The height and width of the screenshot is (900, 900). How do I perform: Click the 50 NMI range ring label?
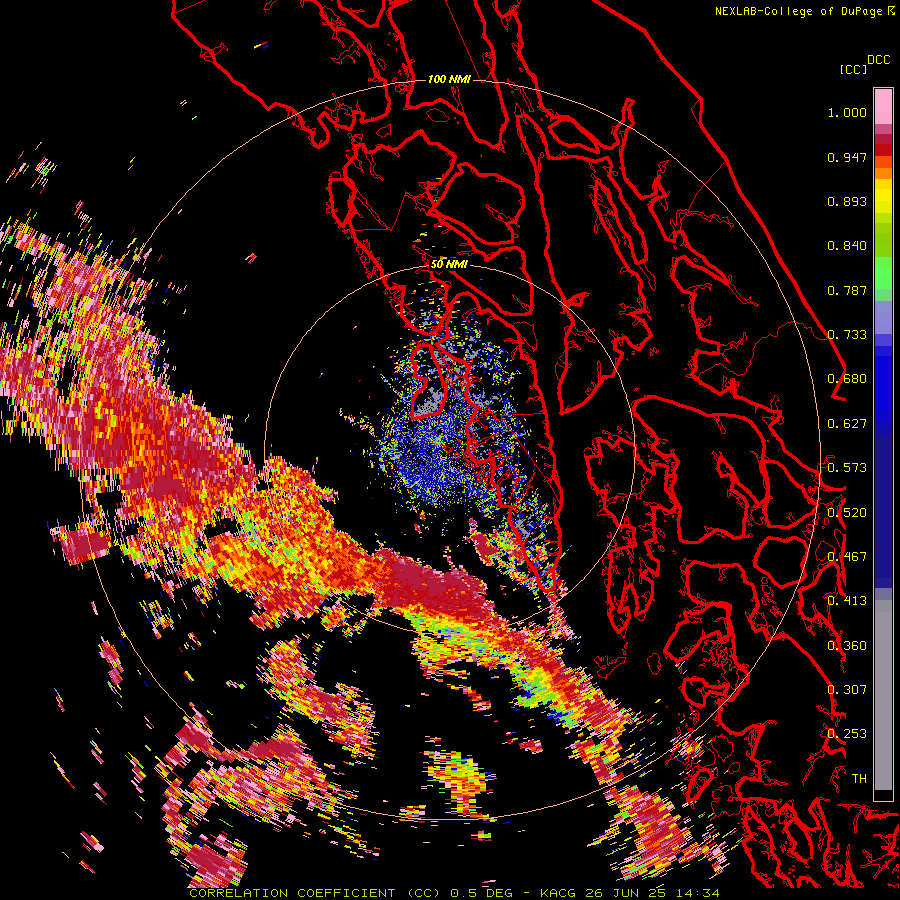[449, 264]
